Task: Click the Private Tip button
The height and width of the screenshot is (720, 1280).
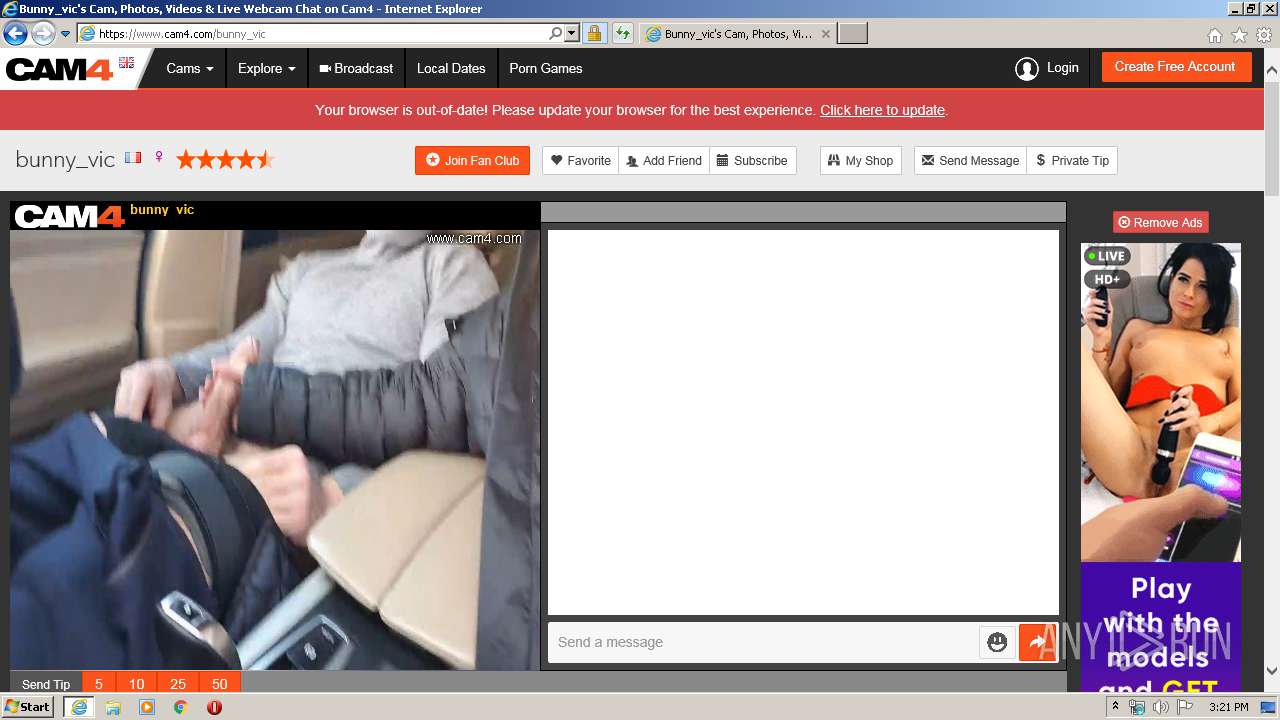Action: [1072, 160]
